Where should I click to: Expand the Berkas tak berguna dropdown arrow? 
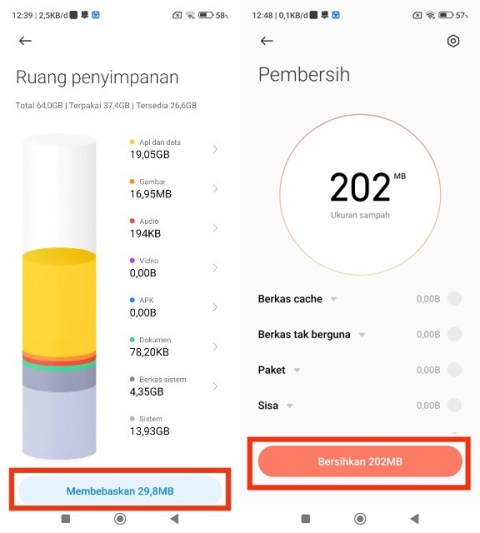(x=362, y=335)
